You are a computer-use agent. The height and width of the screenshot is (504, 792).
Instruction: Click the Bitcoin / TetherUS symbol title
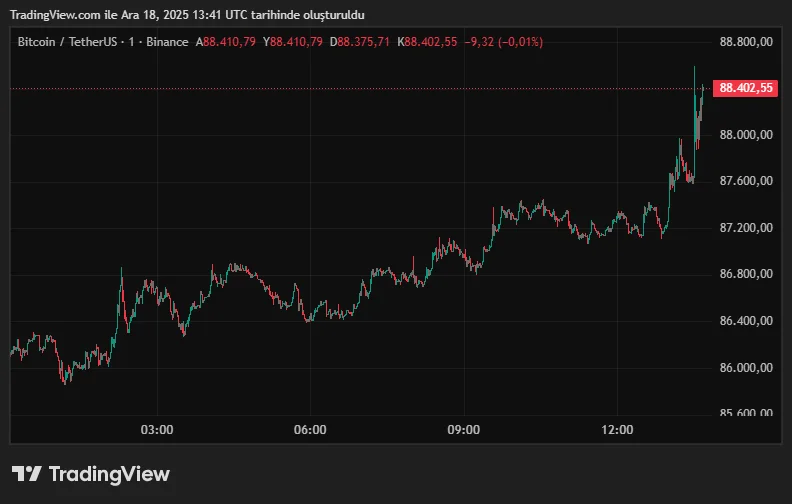coord(73,41)
